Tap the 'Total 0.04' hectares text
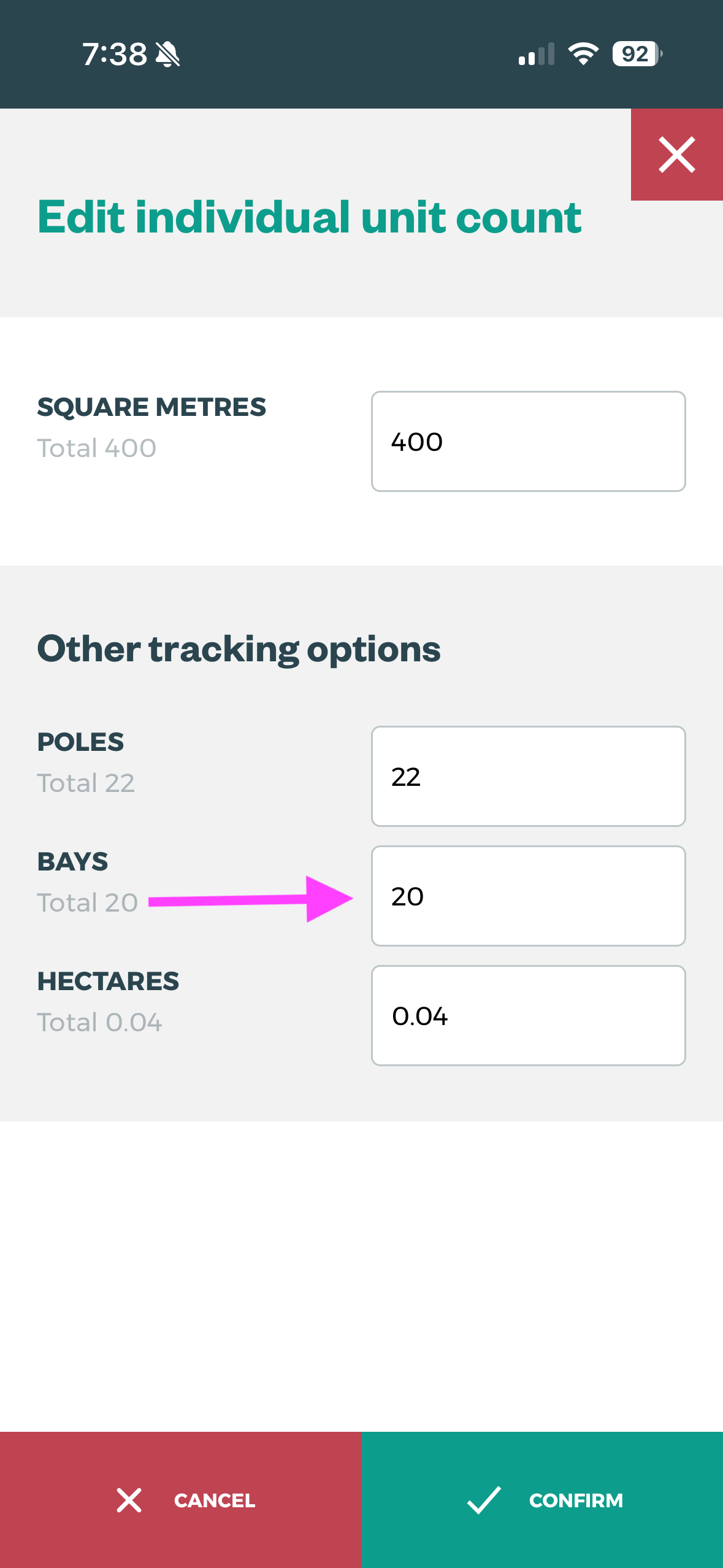The width and height of the screenshot is (723, 1568). tap(99, 1022)
